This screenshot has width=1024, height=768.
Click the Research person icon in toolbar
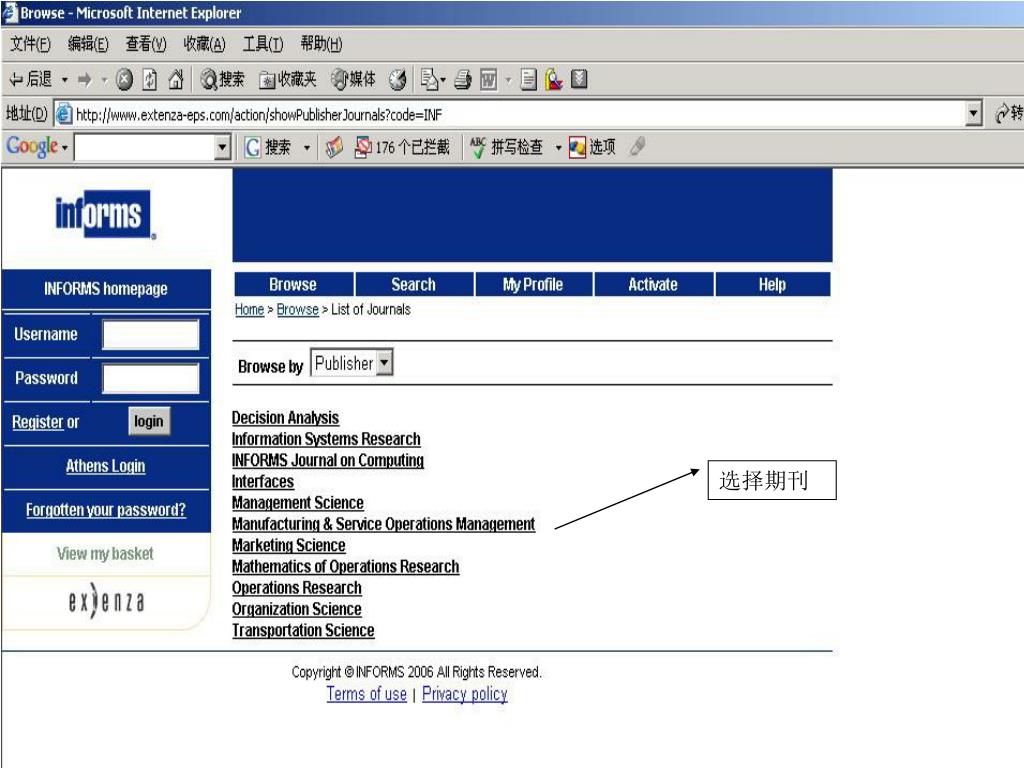coord(554,80)
